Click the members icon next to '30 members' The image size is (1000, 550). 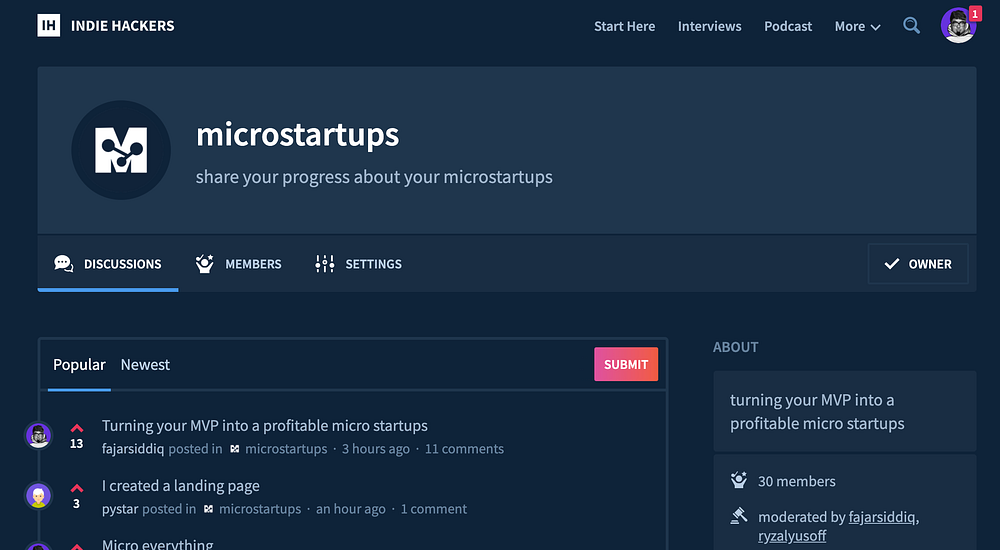739,480
